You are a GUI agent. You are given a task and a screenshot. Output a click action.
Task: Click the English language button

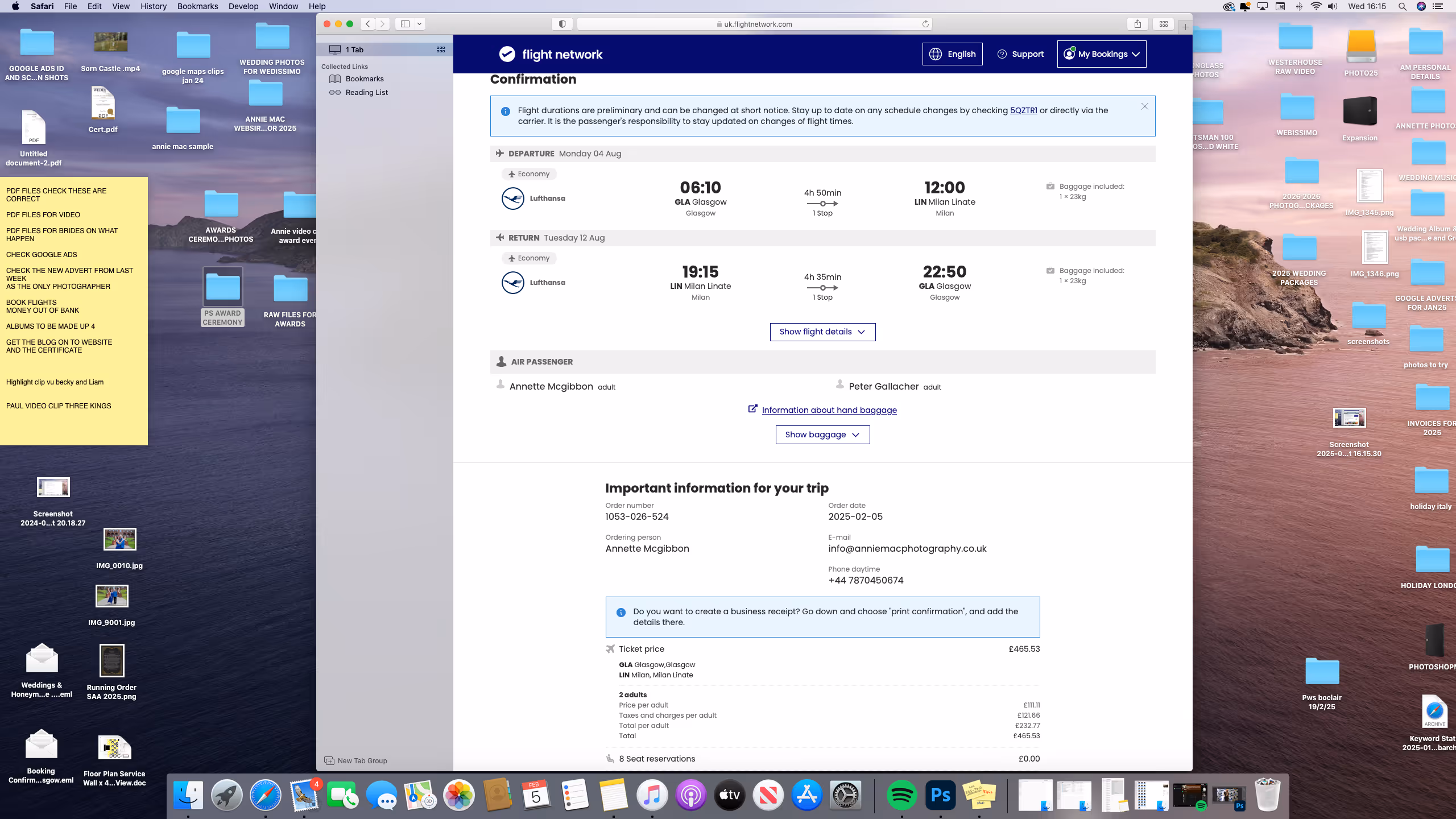[x=952, y=54]
